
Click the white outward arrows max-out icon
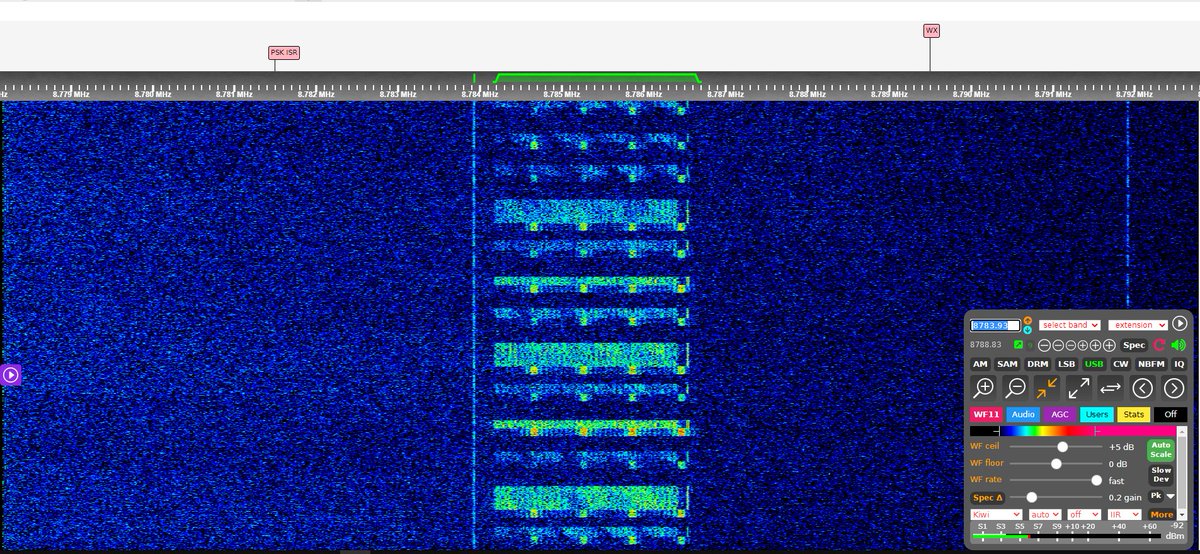[1079, 388]
